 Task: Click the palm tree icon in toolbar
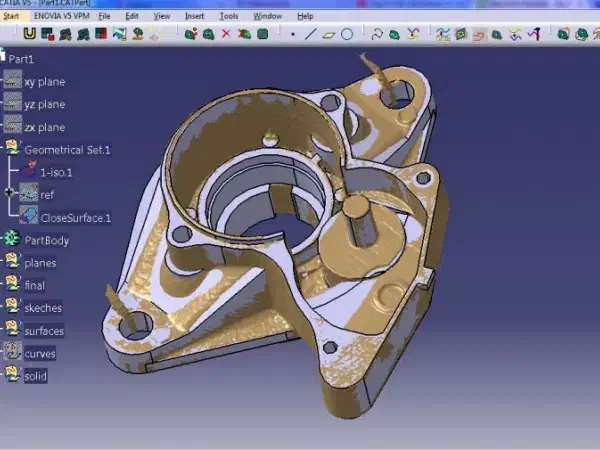(137, 34)
